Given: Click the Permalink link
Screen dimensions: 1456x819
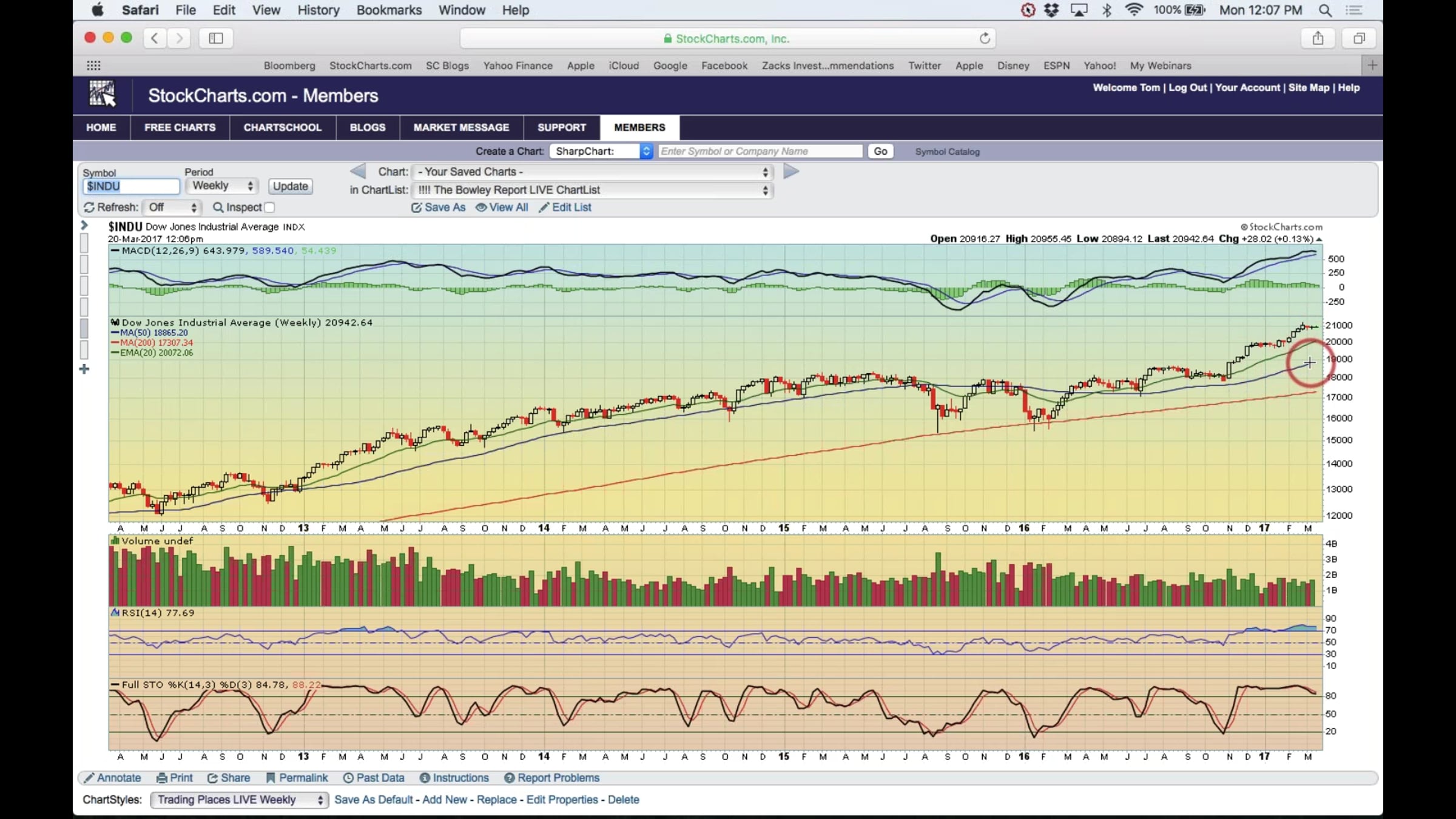Looking at the screenshot, I should (297, 778).
